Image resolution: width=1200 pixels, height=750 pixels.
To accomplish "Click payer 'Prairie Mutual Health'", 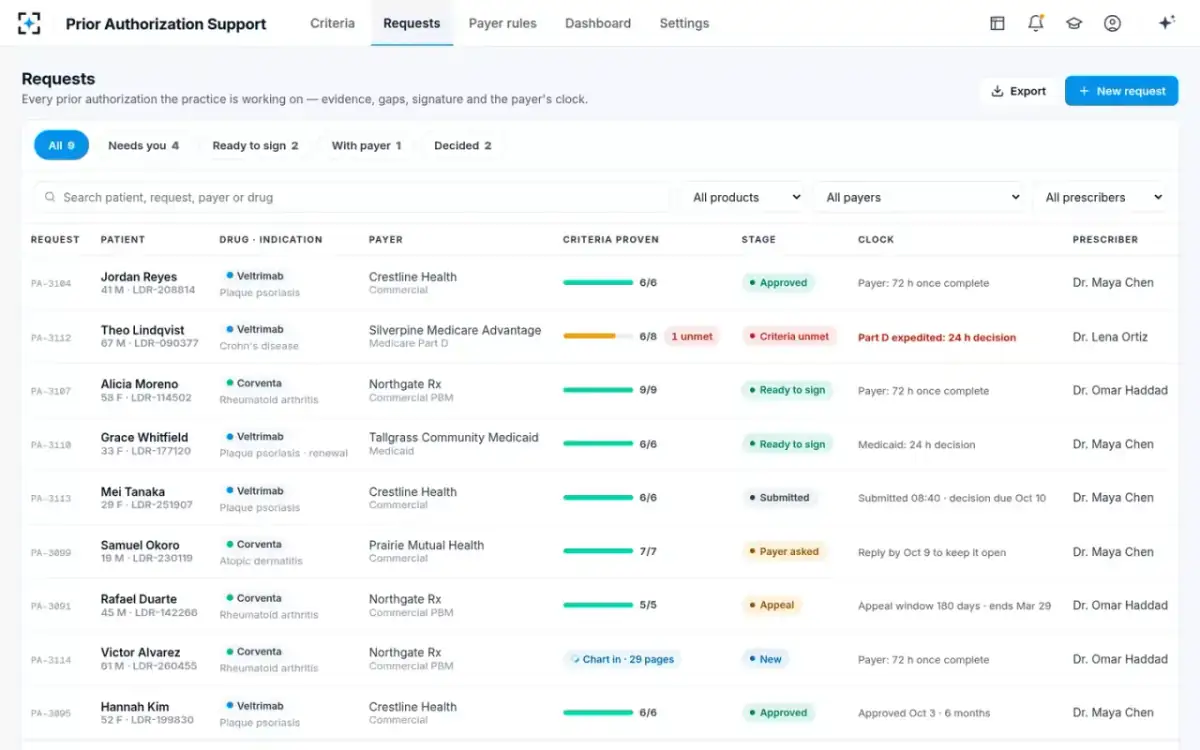I will [x=426, y=545].
